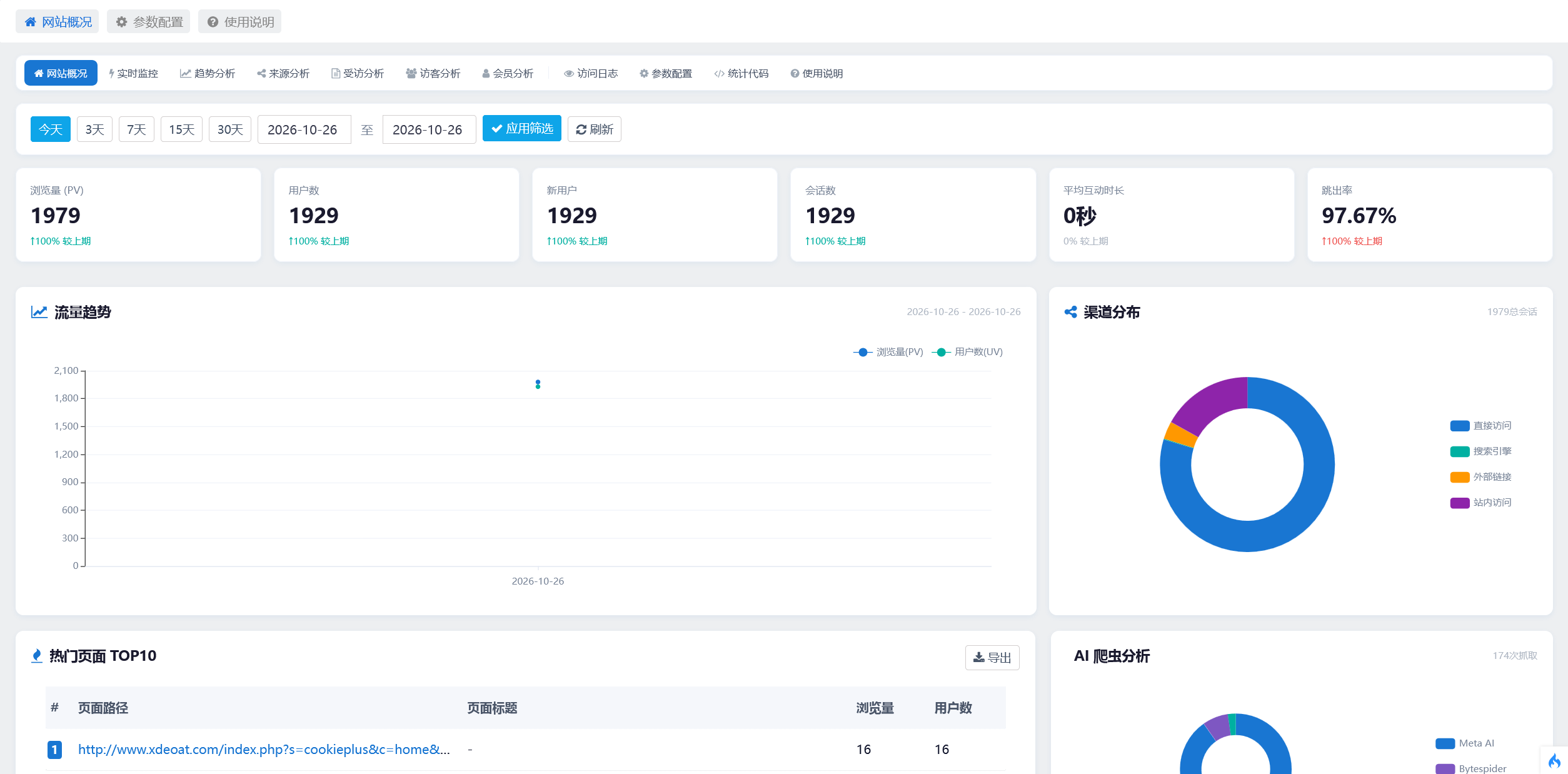Open the top 参数配置 gear tab
This screenshot has height=774, width=1568.
(149, 22)
